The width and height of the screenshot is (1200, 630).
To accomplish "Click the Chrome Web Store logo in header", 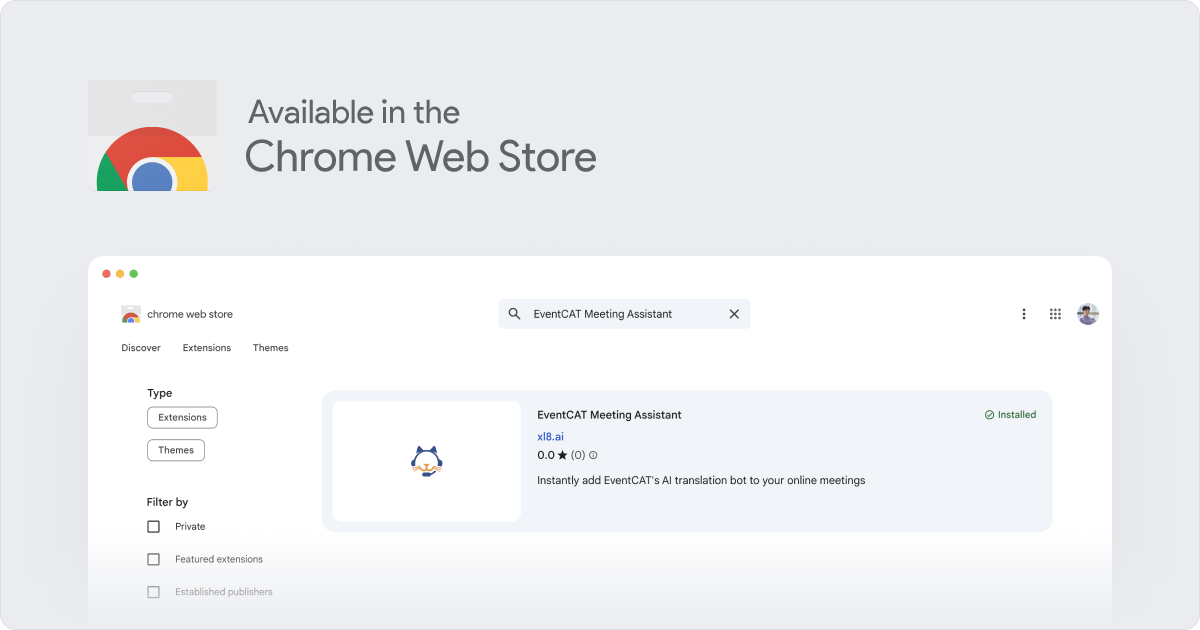I will pyautogui.click(x=131, y=314).
